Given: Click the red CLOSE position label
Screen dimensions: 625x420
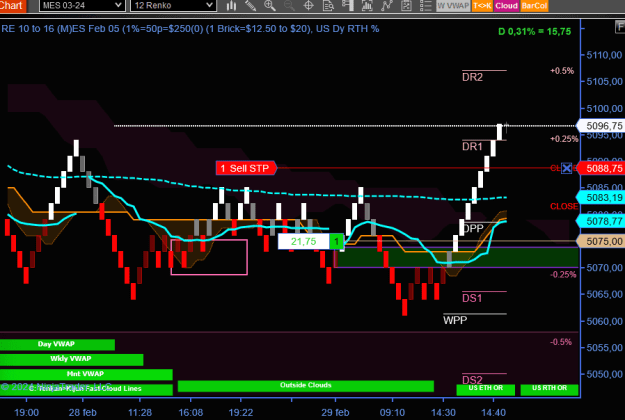Looking at the screenshot, I should (x=564, y=206).
